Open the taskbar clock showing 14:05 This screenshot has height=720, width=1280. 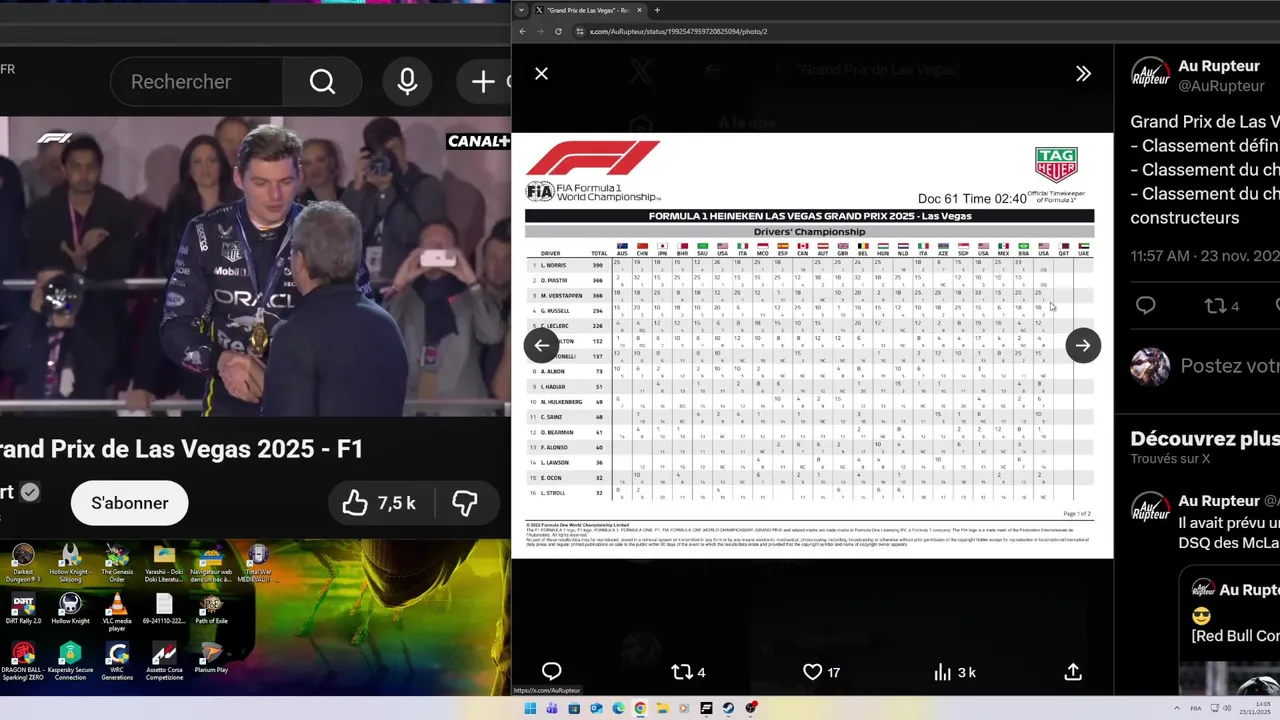click(x=1254, y=708)
